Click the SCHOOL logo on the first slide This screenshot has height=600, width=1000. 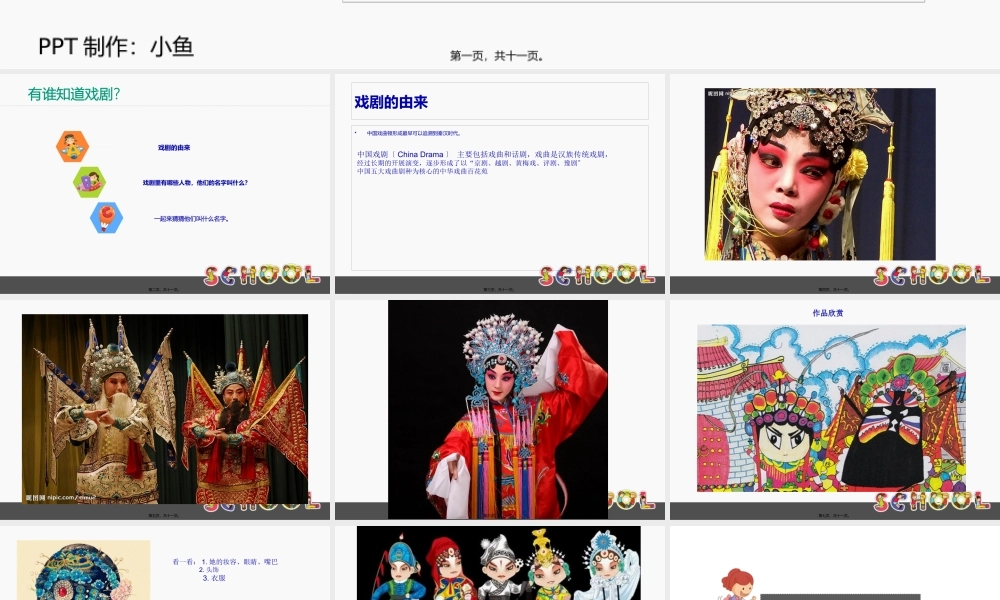click(260, 271)
